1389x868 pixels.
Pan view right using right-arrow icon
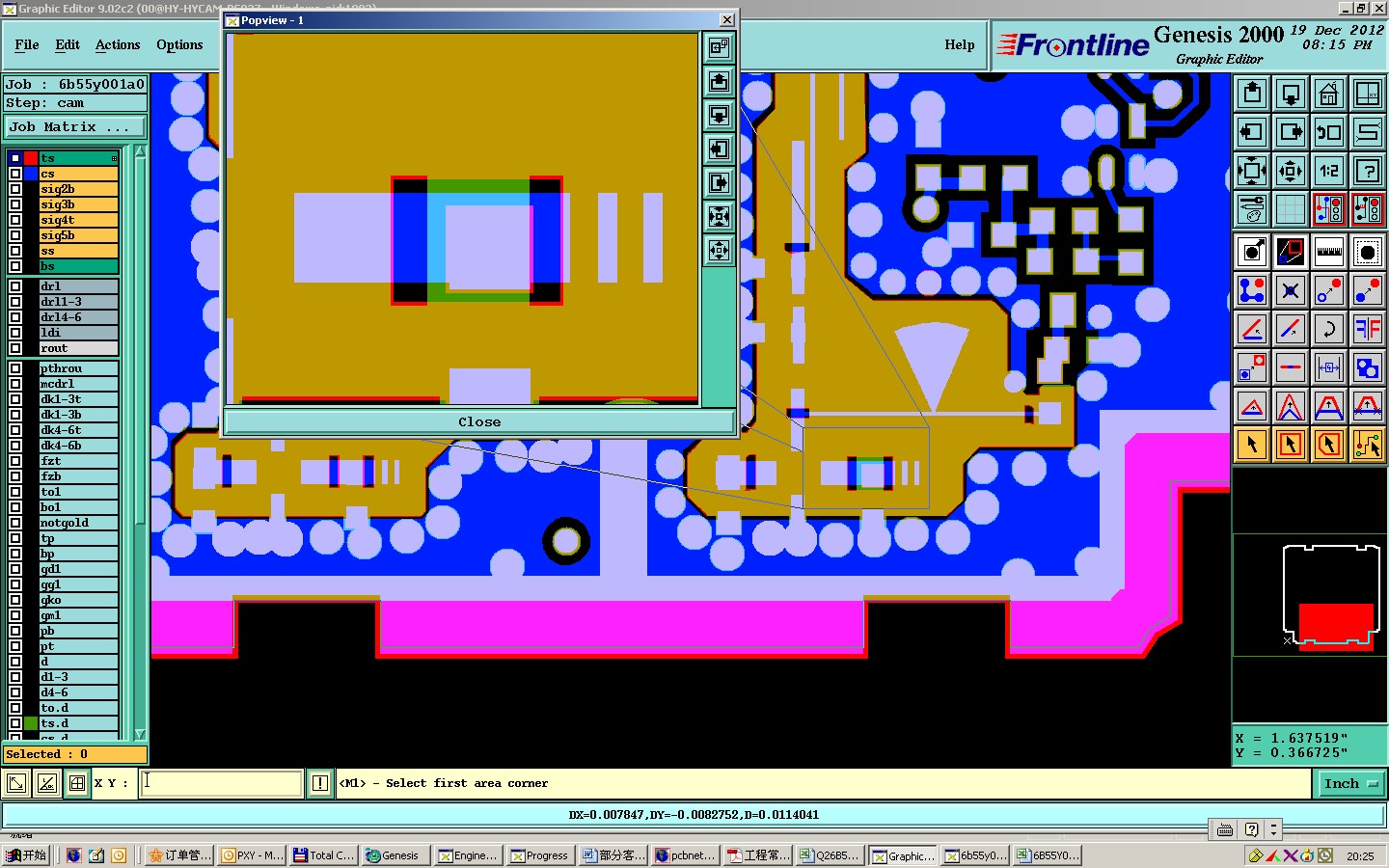pyautogui.click(x=1291, y=132)
